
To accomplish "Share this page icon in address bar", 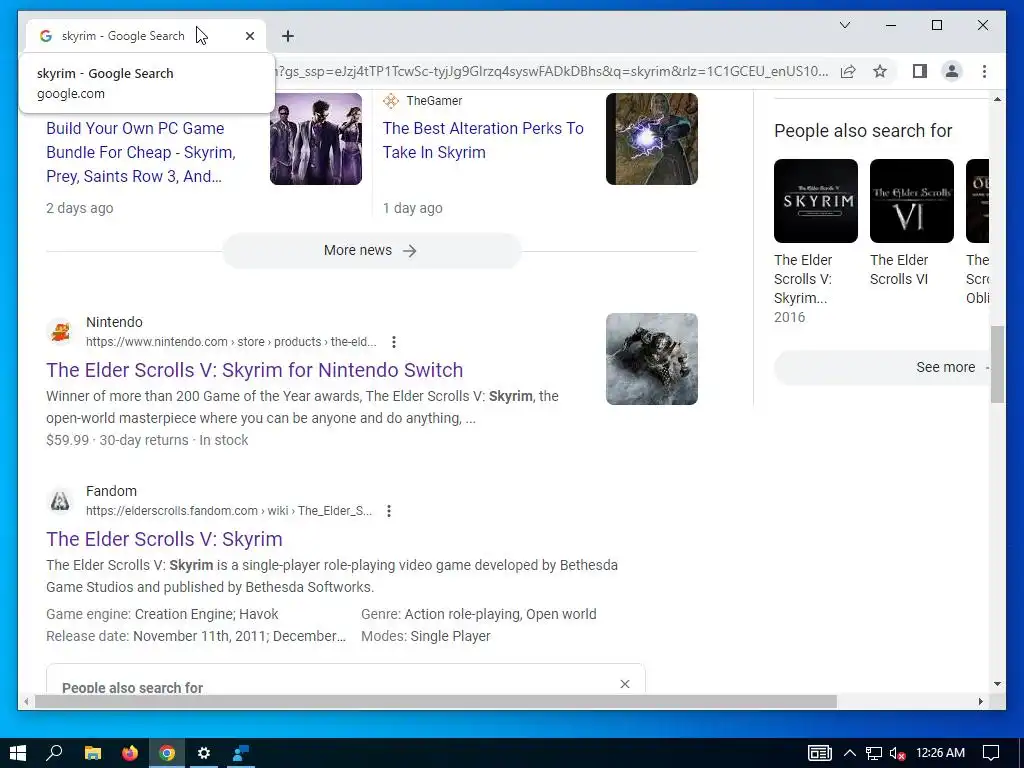I will click(848, 71).
